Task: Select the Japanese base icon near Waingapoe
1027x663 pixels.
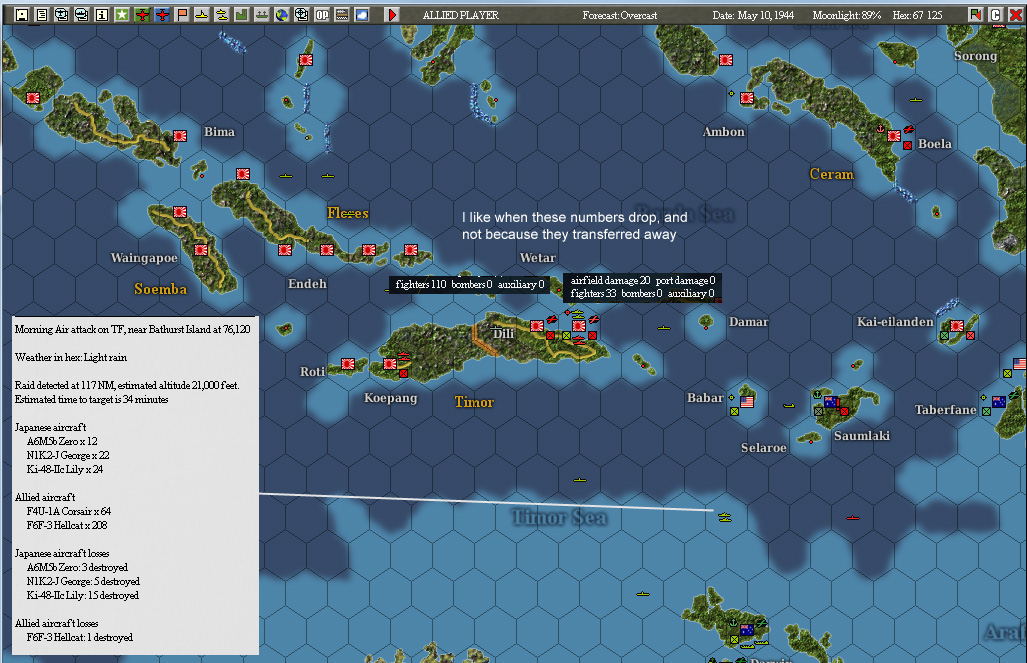Action: pos(201,250)
